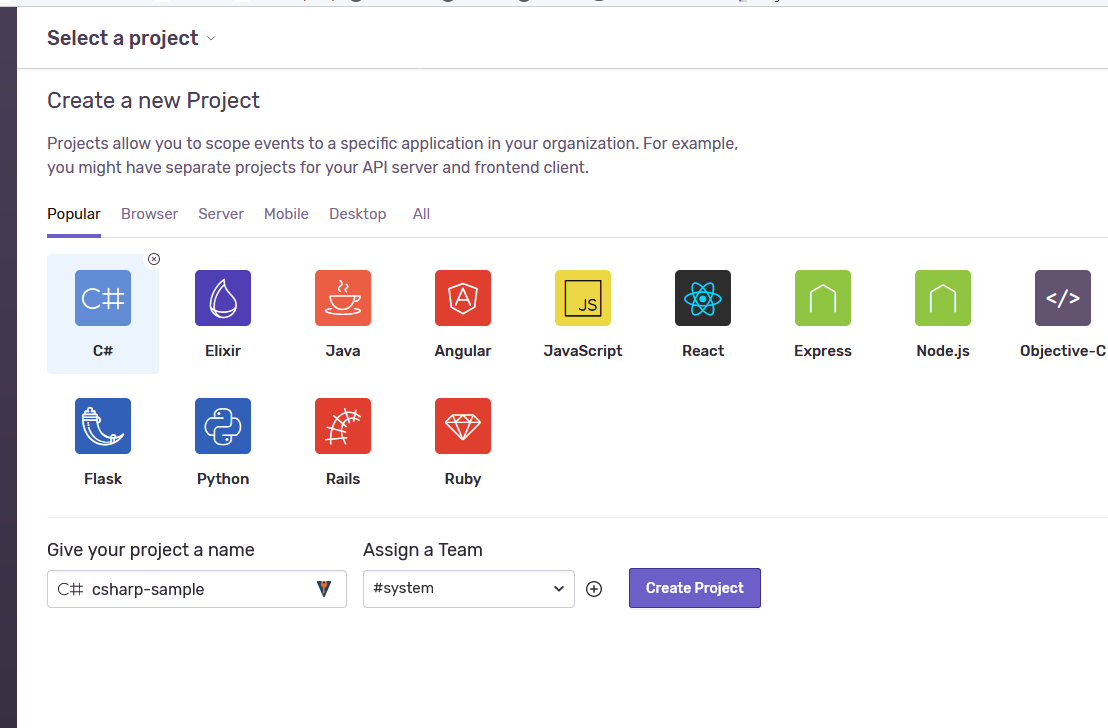Viewport: 1108px width, 728px height.
Task: Open the Server tab
Action: point(220,213)
